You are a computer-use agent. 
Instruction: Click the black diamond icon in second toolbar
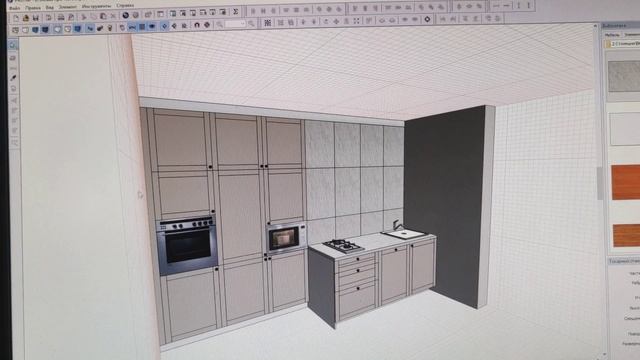tap(427, 19)
